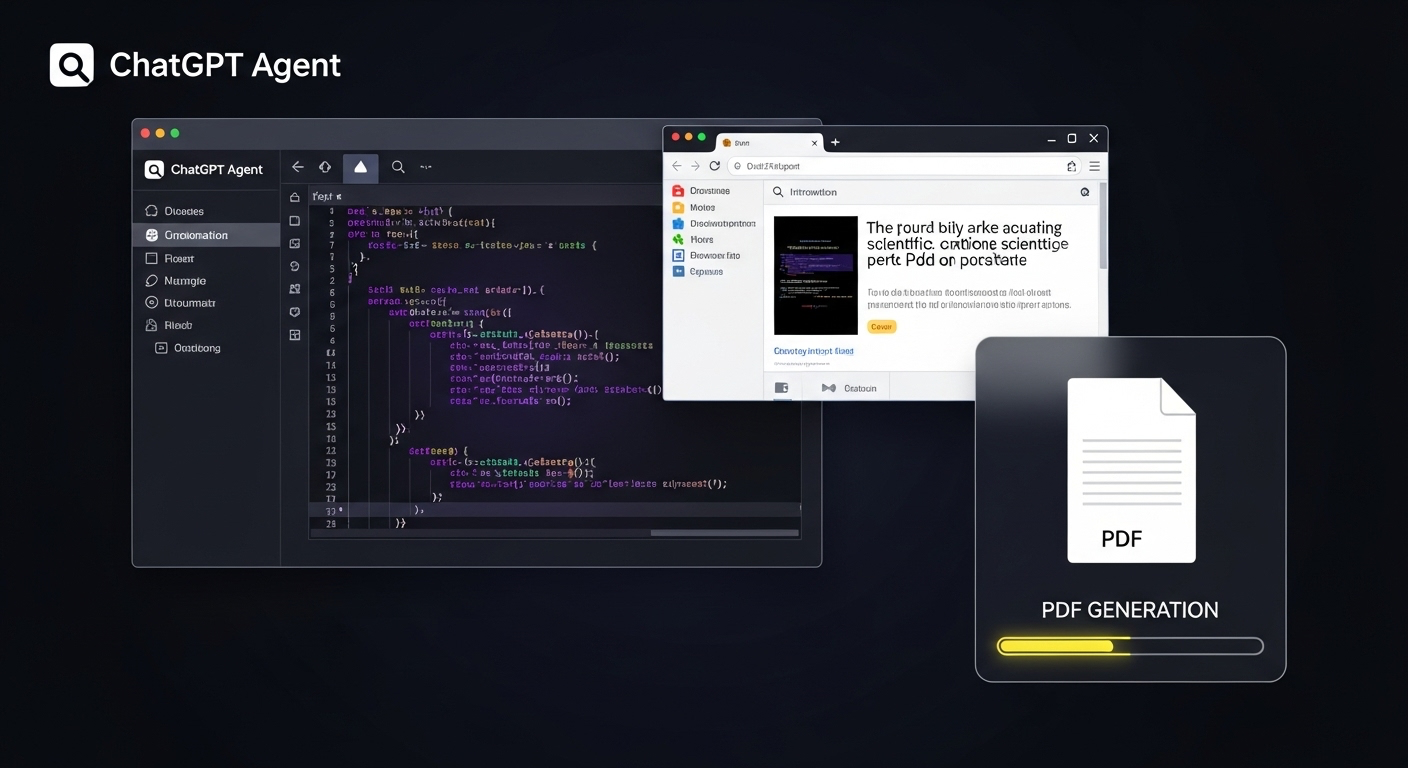
Task: Click the yellow 'Cevor' button
Action: [x=882, y=327]
